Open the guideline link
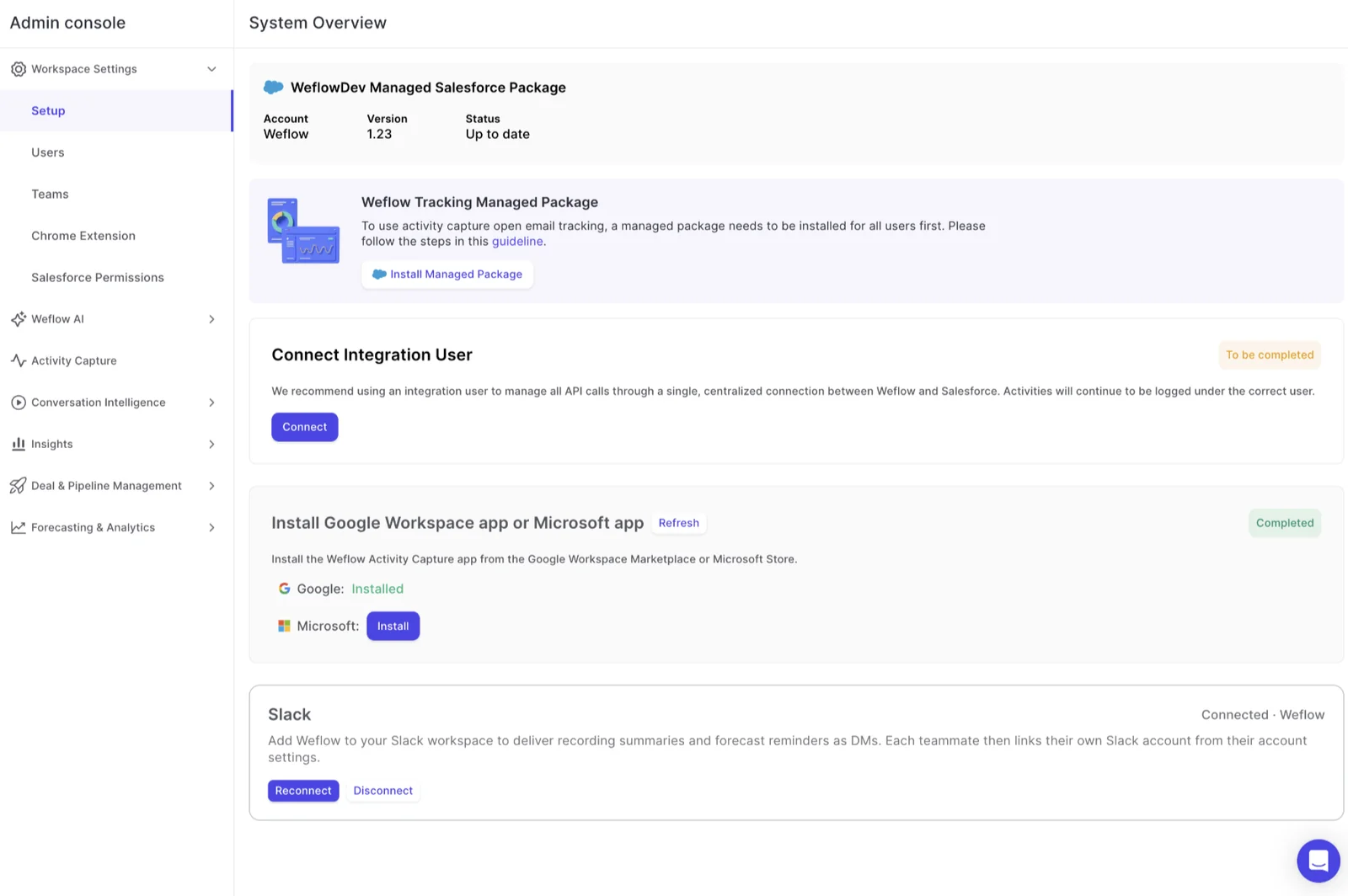Viewport: 1348px width, 896px height. pos(517,242)
